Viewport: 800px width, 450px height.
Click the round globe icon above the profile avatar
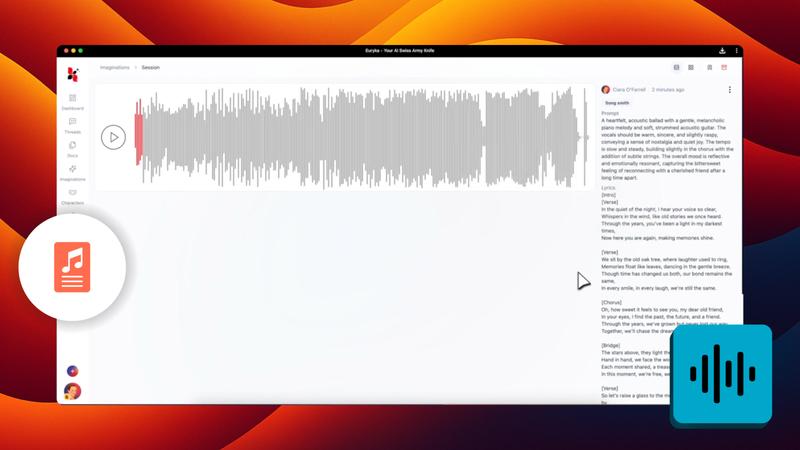click(72, 371)
